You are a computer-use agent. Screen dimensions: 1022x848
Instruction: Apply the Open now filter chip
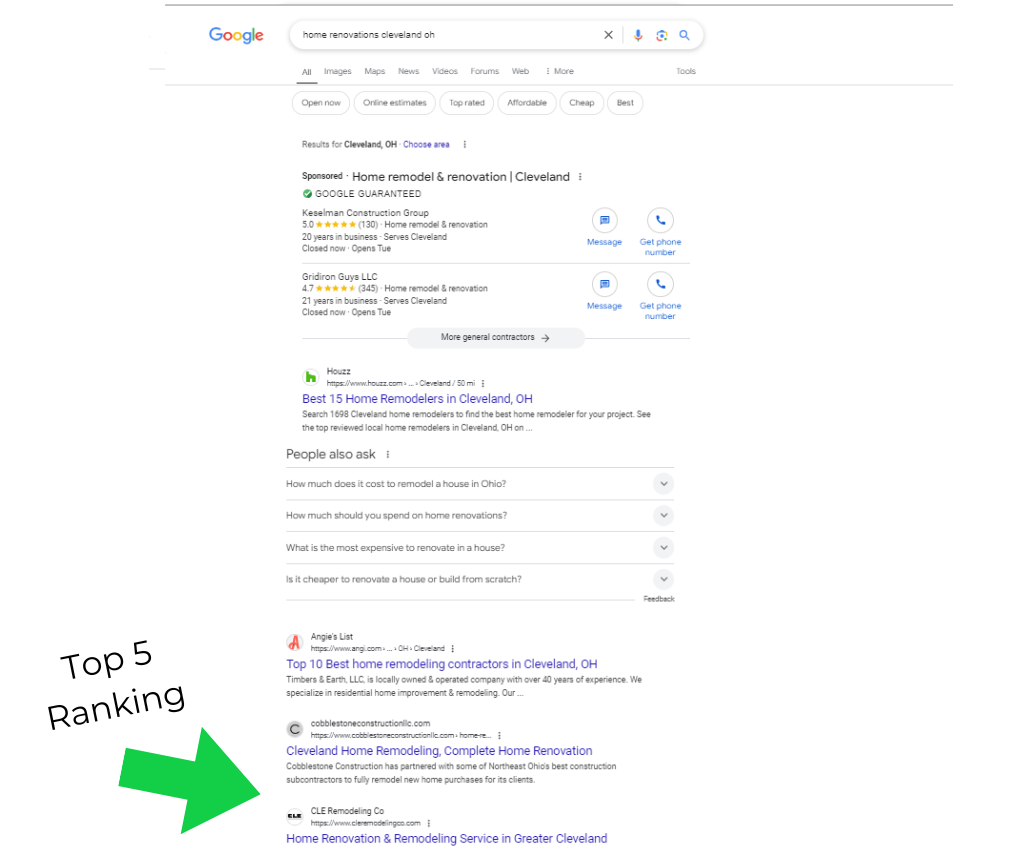coord(321,103)
